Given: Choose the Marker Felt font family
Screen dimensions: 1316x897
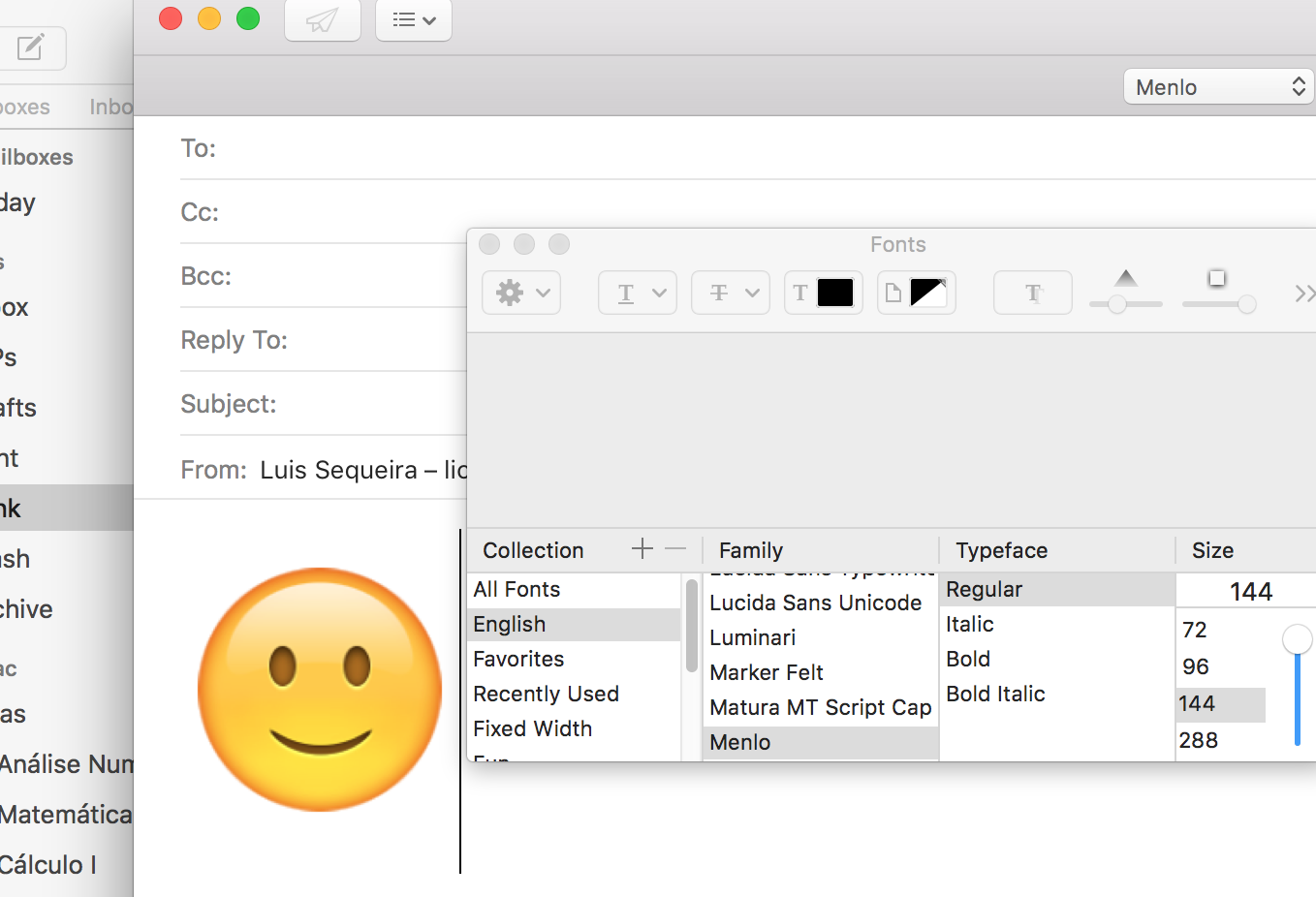Looking at the screenshot, I should coord(766,672).
